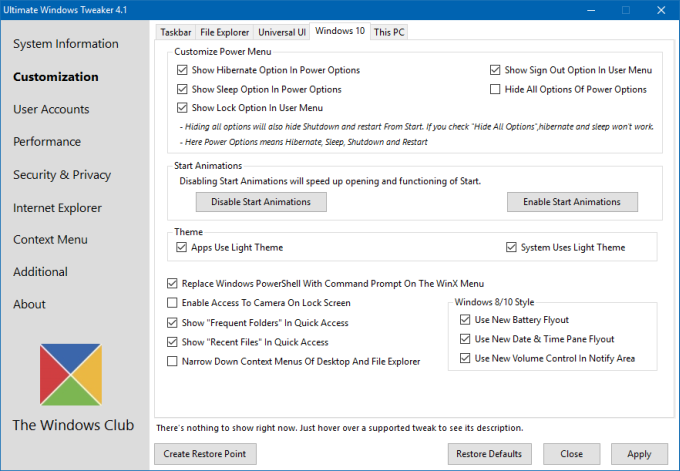Viewport: 680px width, 471px height.
Task: Click Disable Start Animations button
Action: [261, 202]
